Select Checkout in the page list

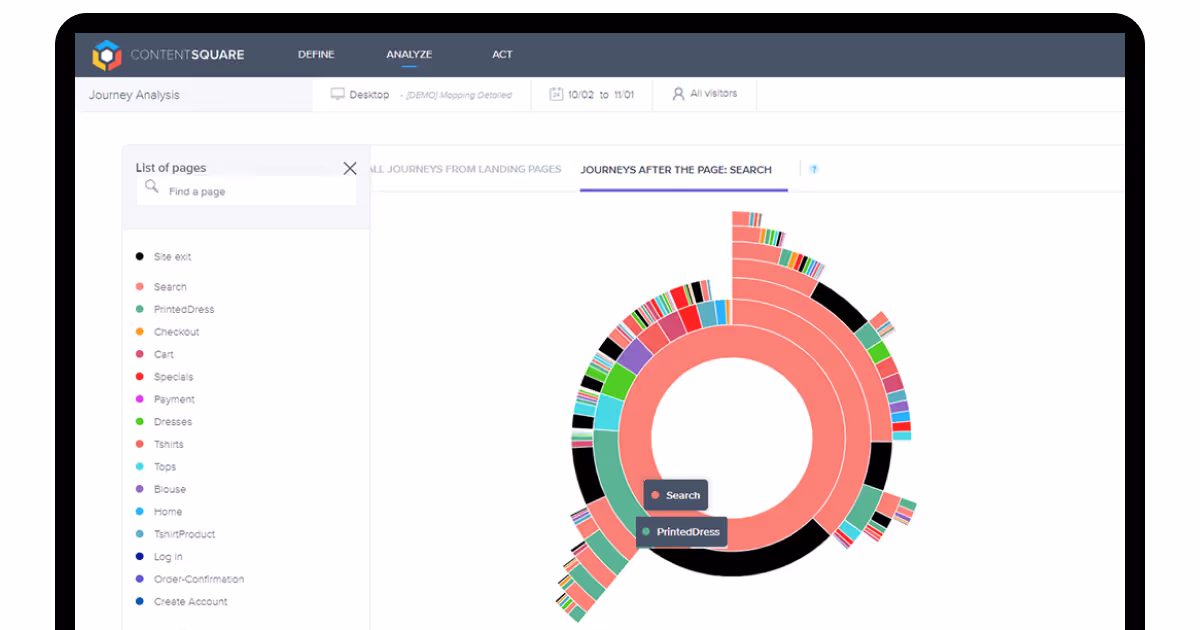pyautogui.click(x=177, y=332)
